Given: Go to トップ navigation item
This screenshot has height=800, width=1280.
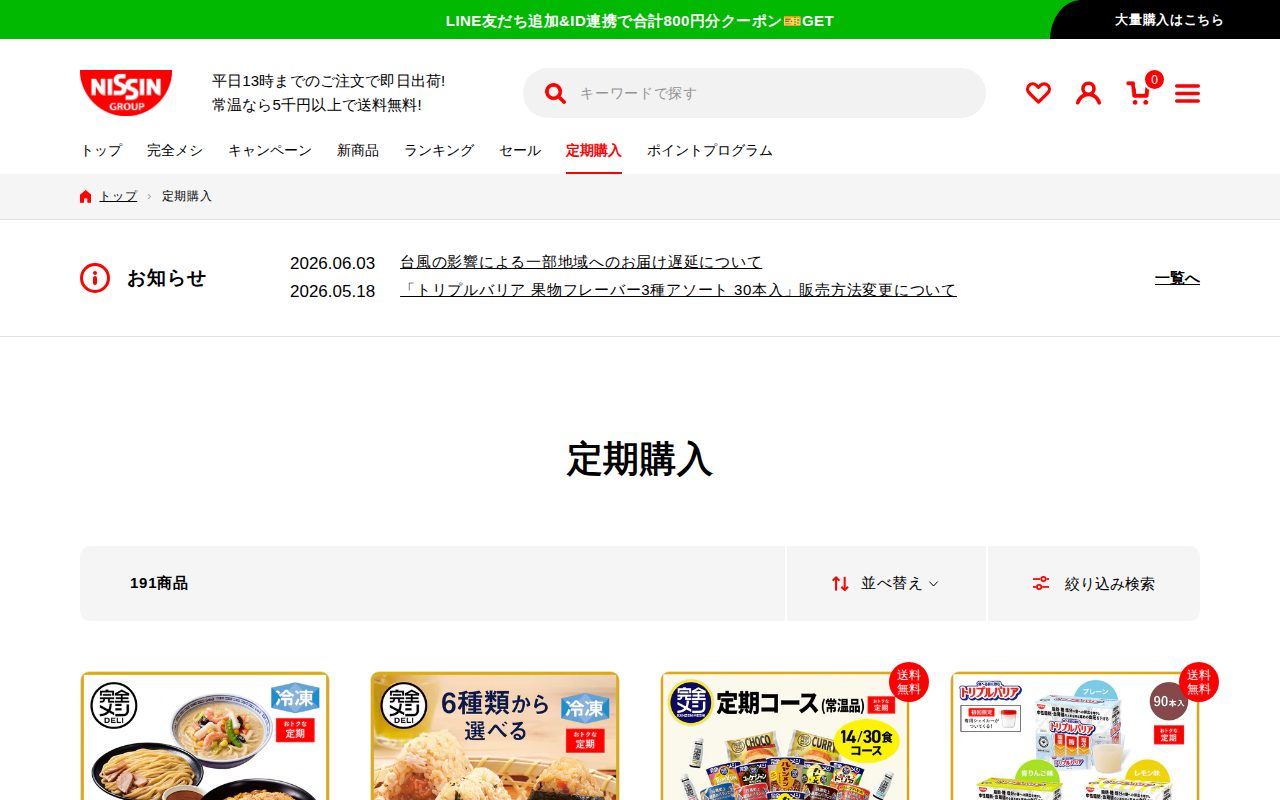Looking at the screenshot, I should pos(101,151).
